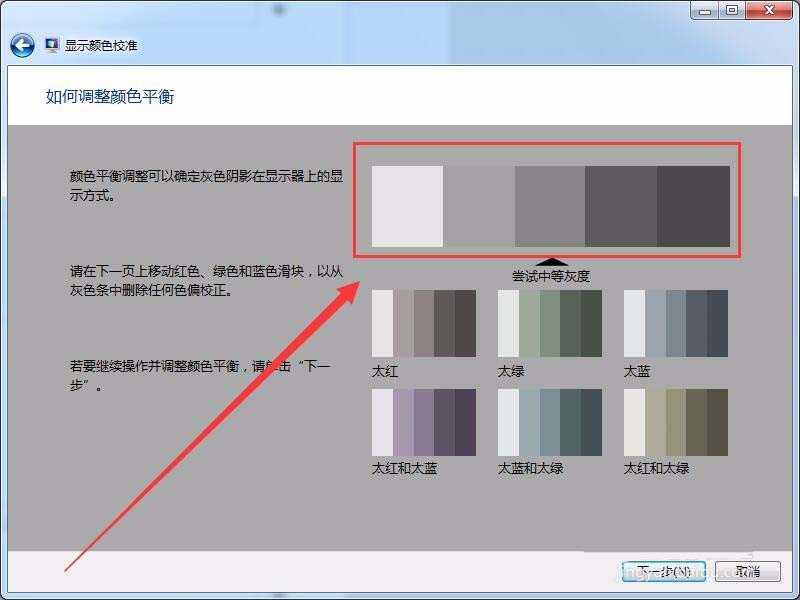This screenshot has height=600, width=800.
Task: Click the 太红 caption label
Action: (x=388, y=369)
